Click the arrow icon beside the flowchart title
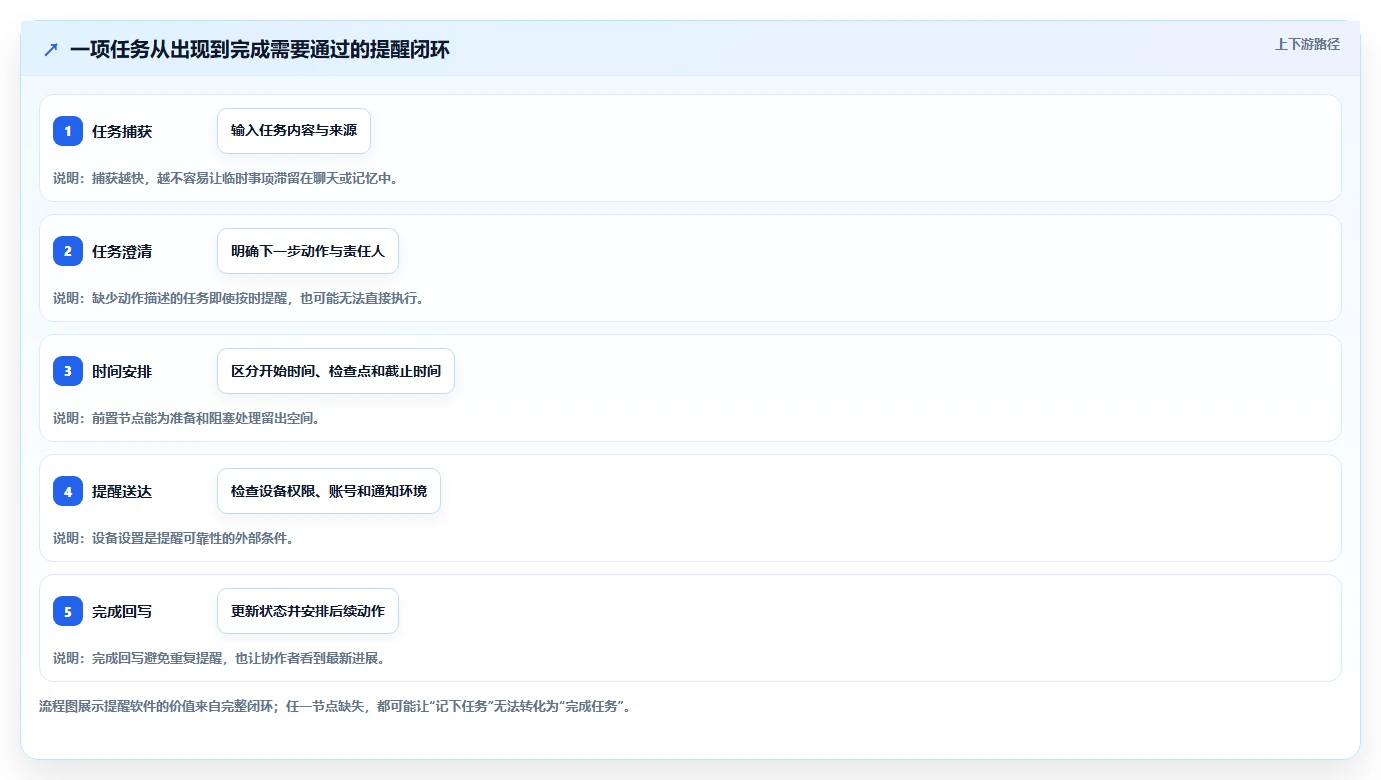 [x=51, y=49]
